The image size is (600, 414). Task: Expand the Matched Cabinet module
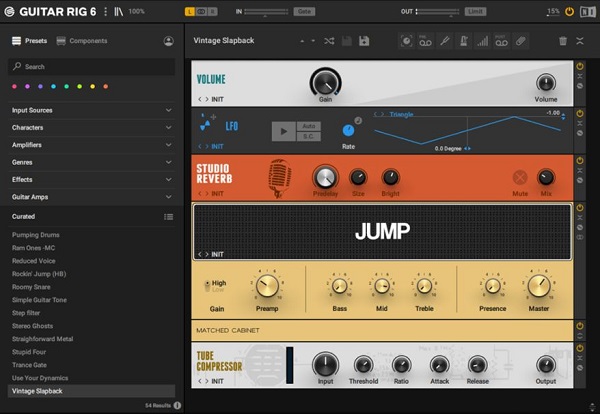coord(580,336)
